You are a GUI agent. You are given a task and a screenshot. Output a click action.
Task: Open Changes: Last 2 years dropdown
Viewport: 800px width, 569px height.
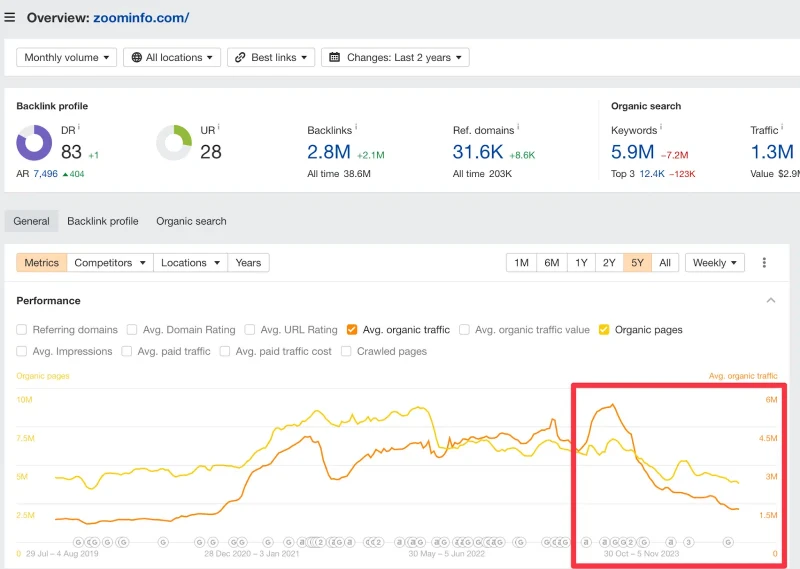[395, 57]
